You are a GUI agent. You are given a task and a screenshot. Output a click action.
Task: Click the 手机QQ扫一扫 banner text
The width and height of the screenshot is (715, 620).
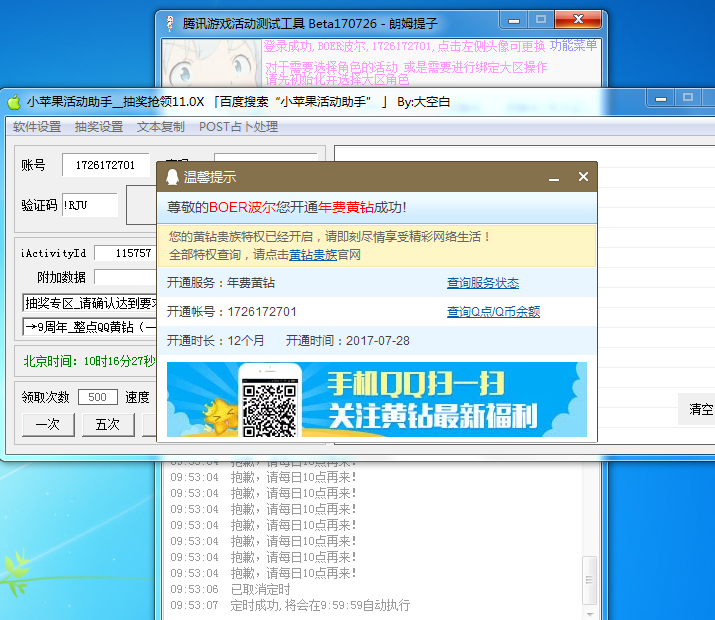click(416, 384)
